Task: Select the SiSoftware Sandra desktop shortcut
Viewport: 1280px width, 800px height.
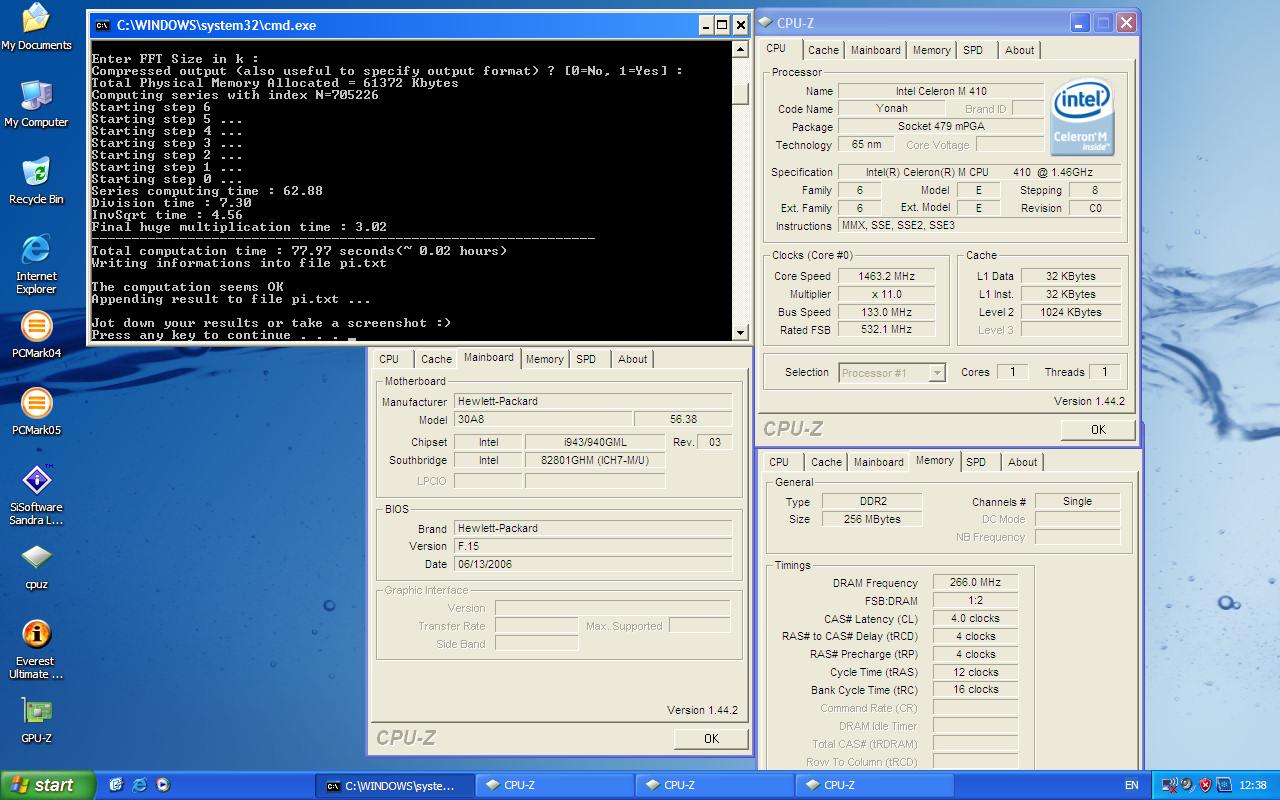Action: (36, 495)
